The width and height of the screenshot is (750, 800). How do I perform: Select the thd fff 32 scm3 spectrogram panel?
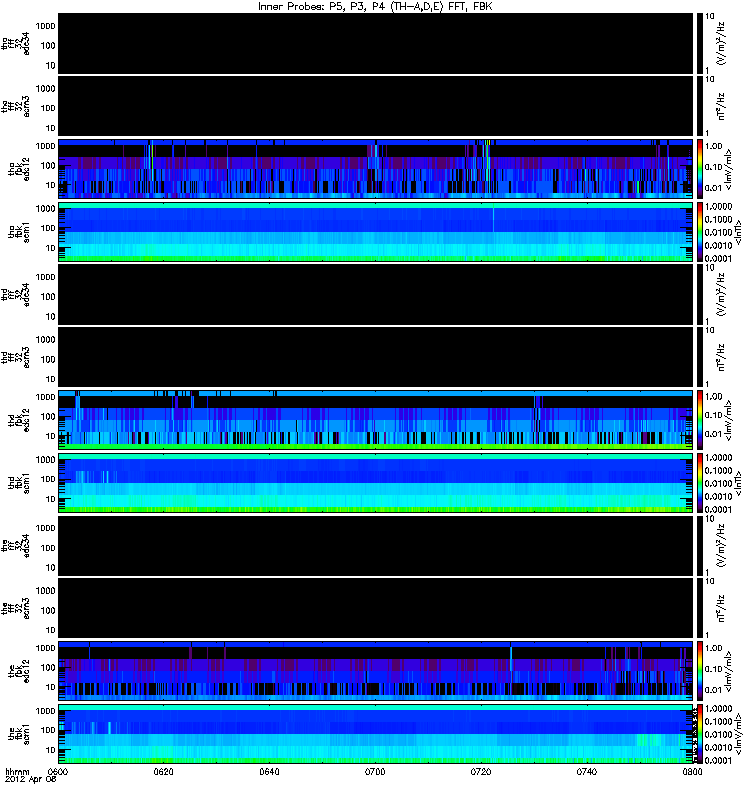point(376,358)
